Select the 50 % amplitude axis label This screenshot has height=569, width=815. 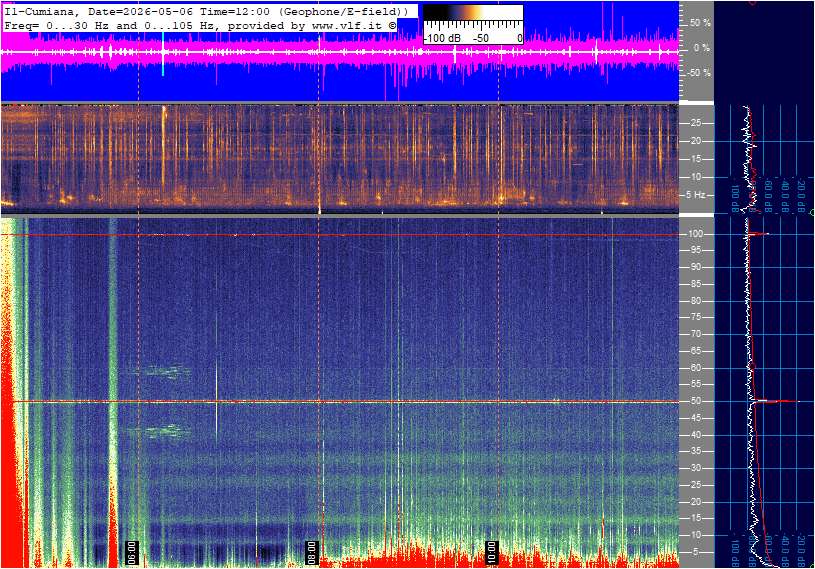700,23
